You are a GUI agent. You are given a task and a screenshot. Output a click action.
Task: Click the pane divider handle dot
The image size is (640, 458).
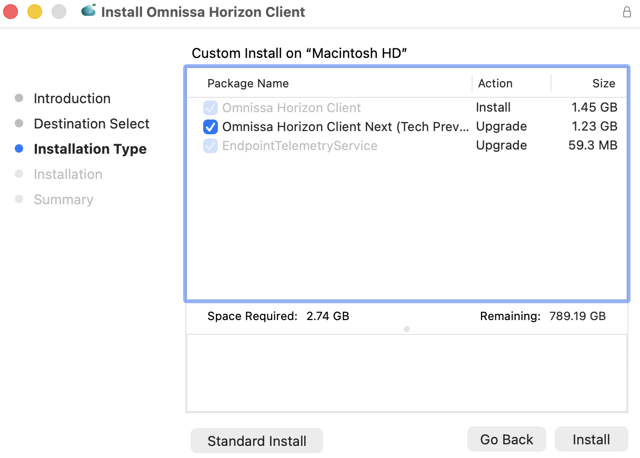click(x=407, y=329)
